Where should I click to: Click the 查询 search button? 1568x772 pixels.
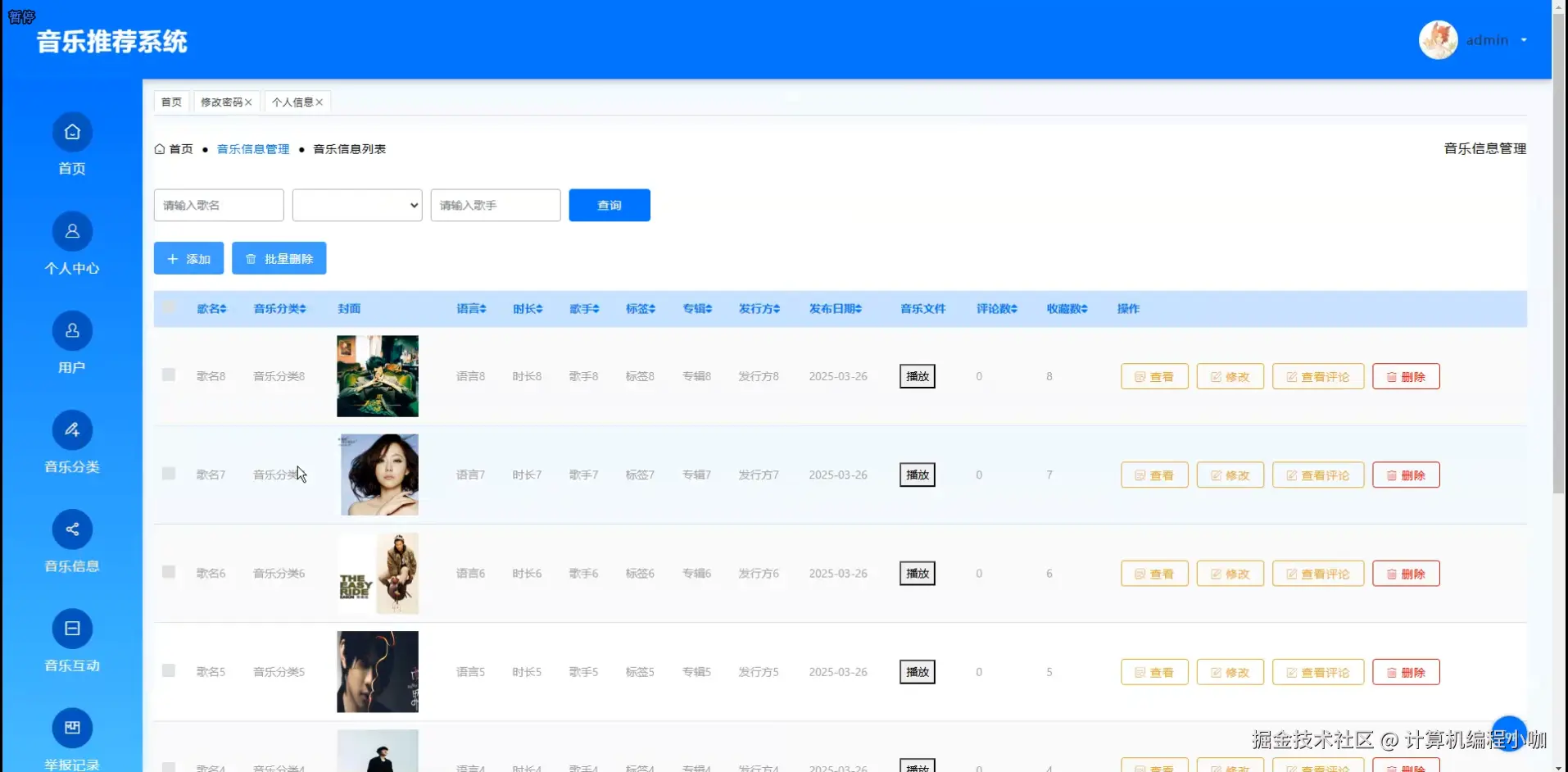click(610, 205)
